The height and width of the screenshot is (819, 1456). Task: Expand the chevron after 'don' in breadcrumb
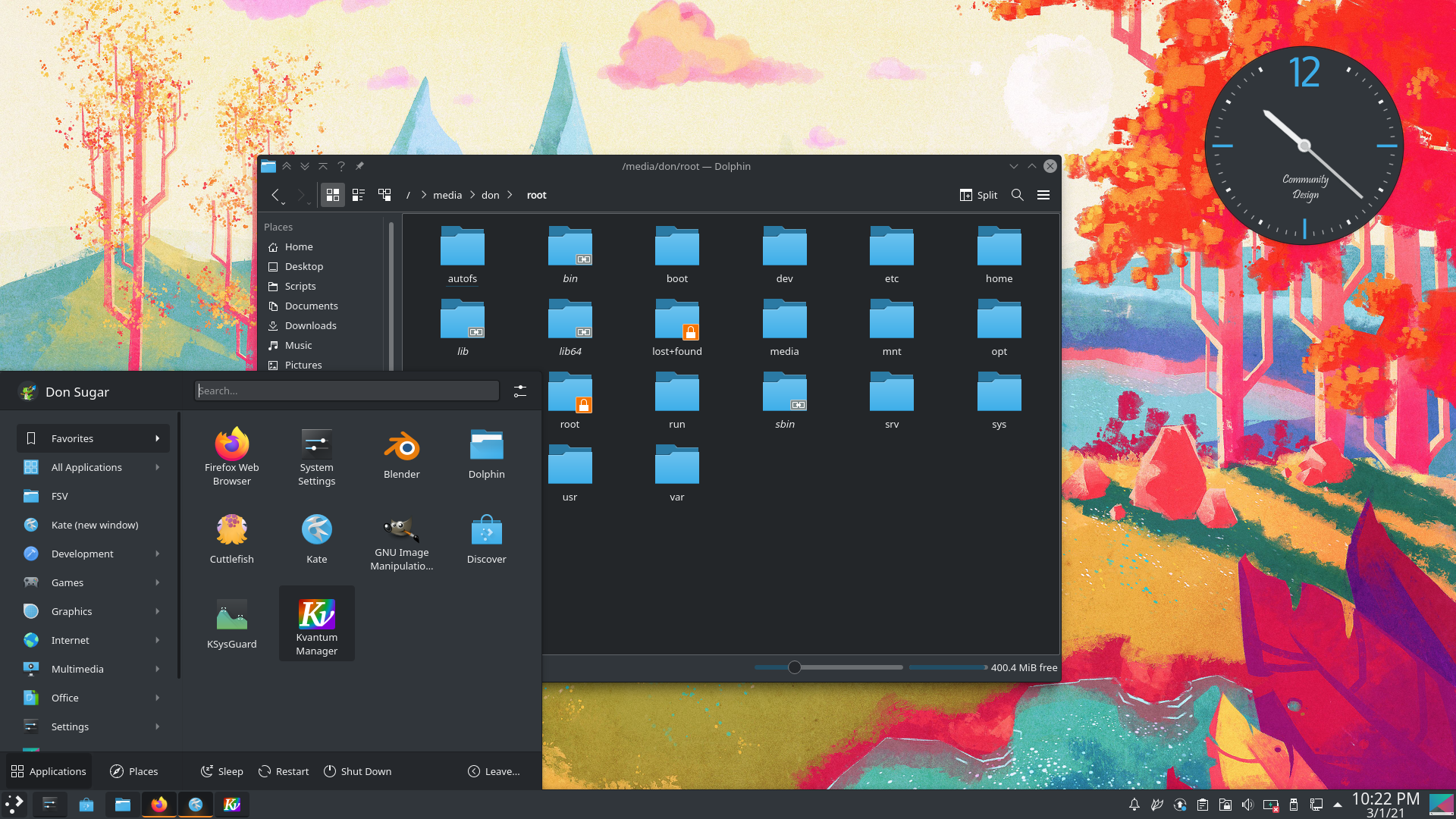(510, 195)
